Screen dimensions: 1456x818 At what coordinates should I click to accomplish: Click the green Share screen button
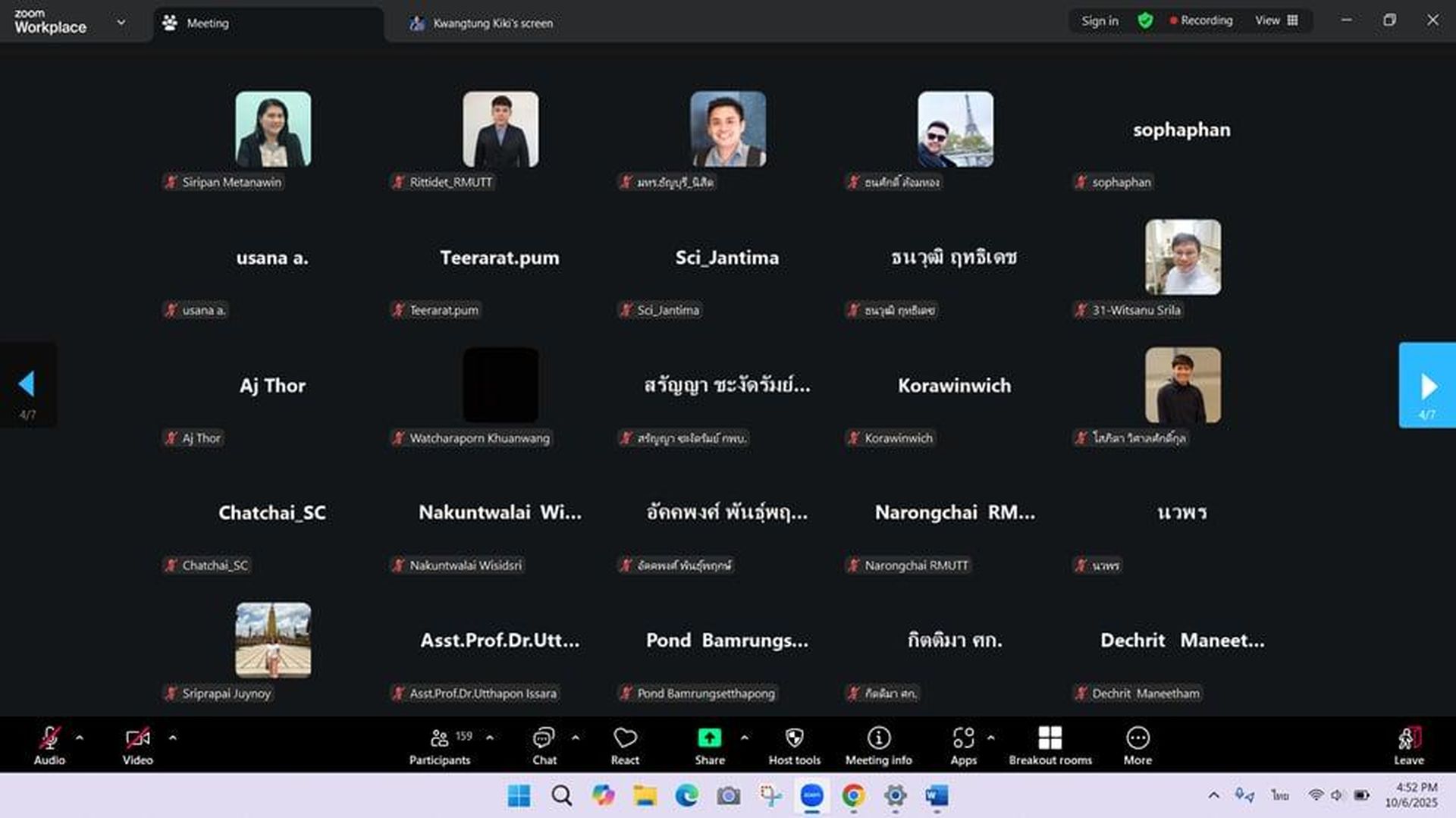[710, 745]
